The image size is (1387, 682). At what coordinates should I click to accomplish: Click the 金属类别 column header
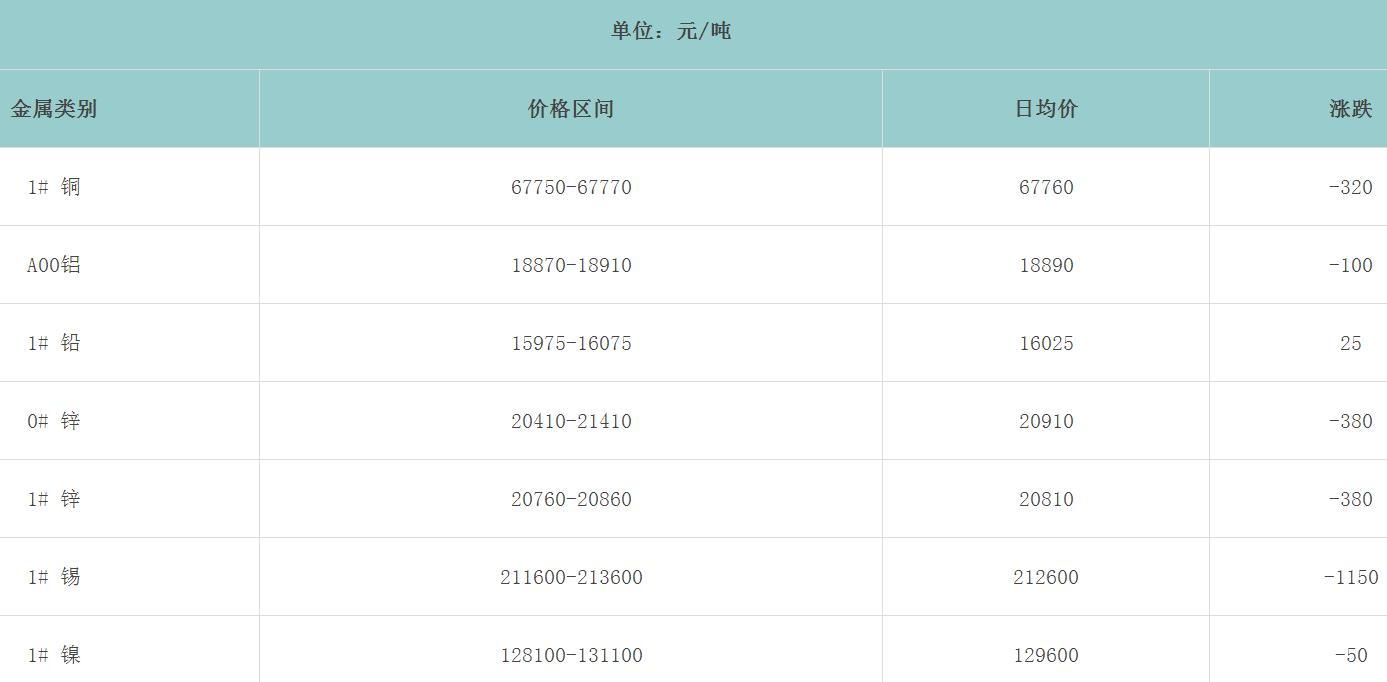click(x=54, y=109)
